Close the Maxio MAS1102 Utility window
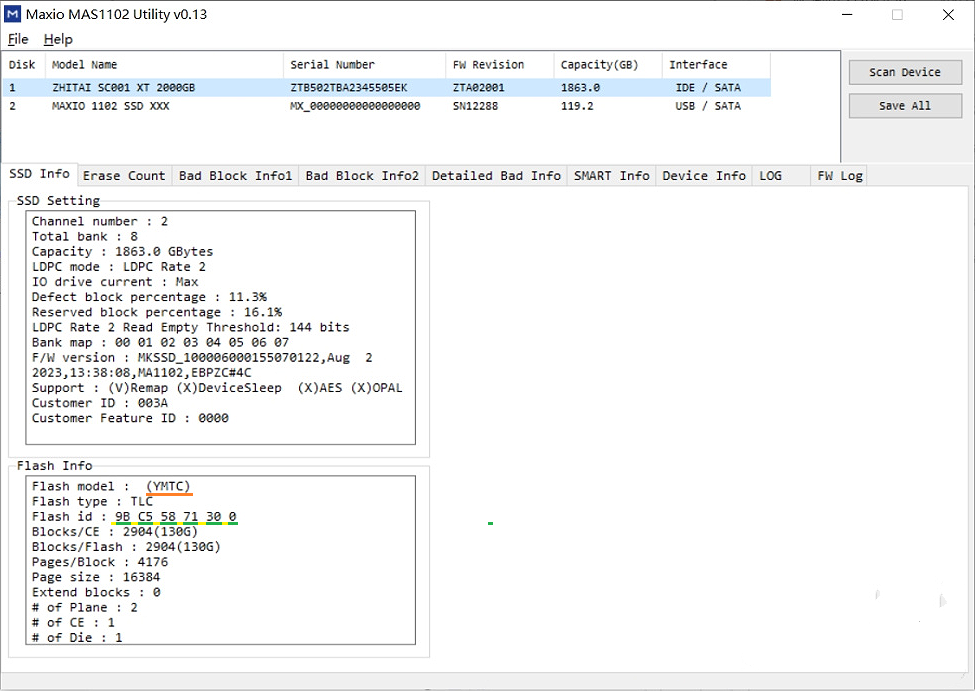 948,14
